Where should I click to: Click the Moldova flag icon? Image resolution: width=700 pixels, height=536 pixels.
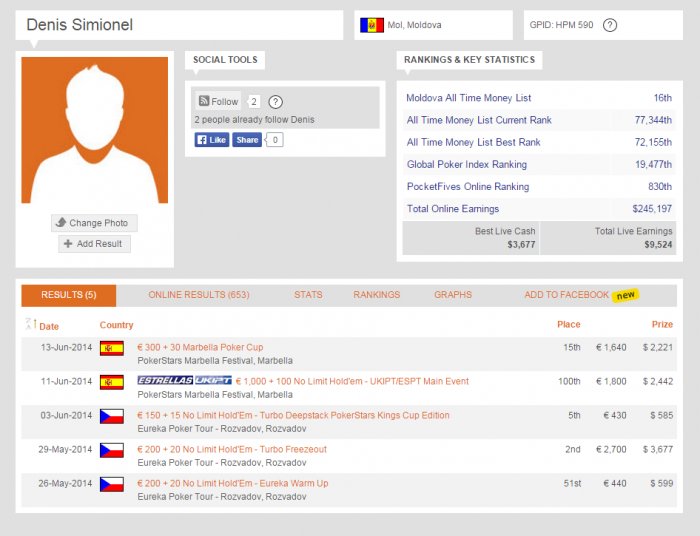point(372,25)
